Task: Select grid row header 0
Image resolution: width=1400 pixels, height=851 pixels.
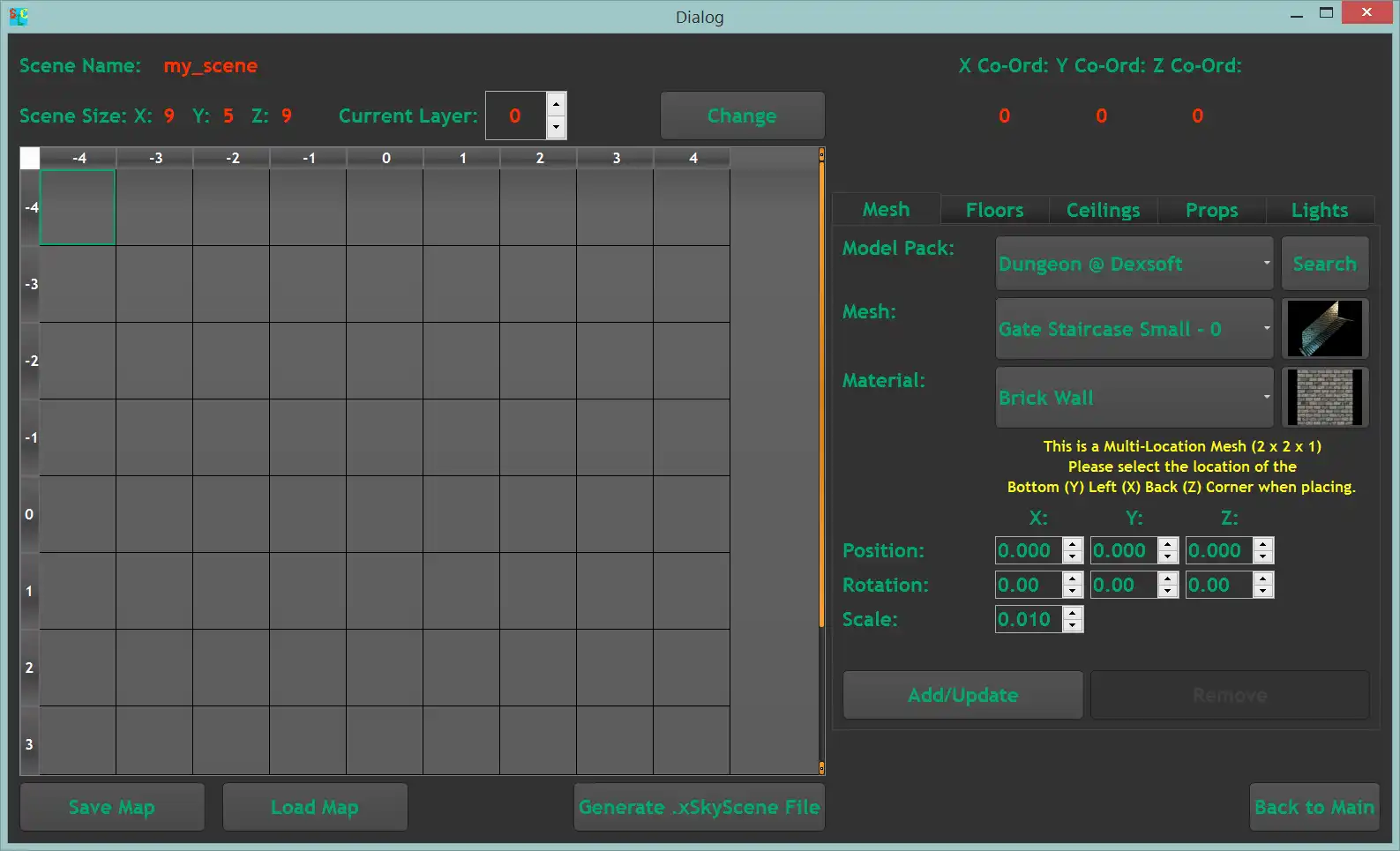Action: 30,514
